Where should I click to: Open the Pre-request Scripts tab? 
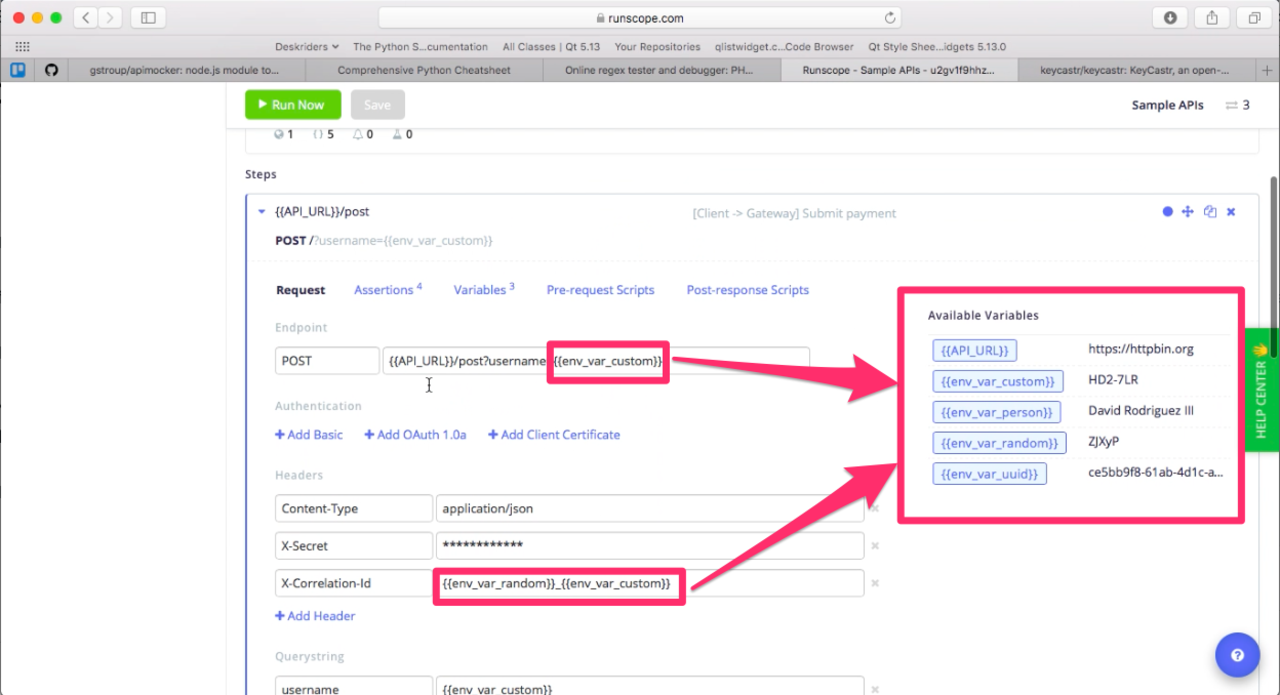600,290
